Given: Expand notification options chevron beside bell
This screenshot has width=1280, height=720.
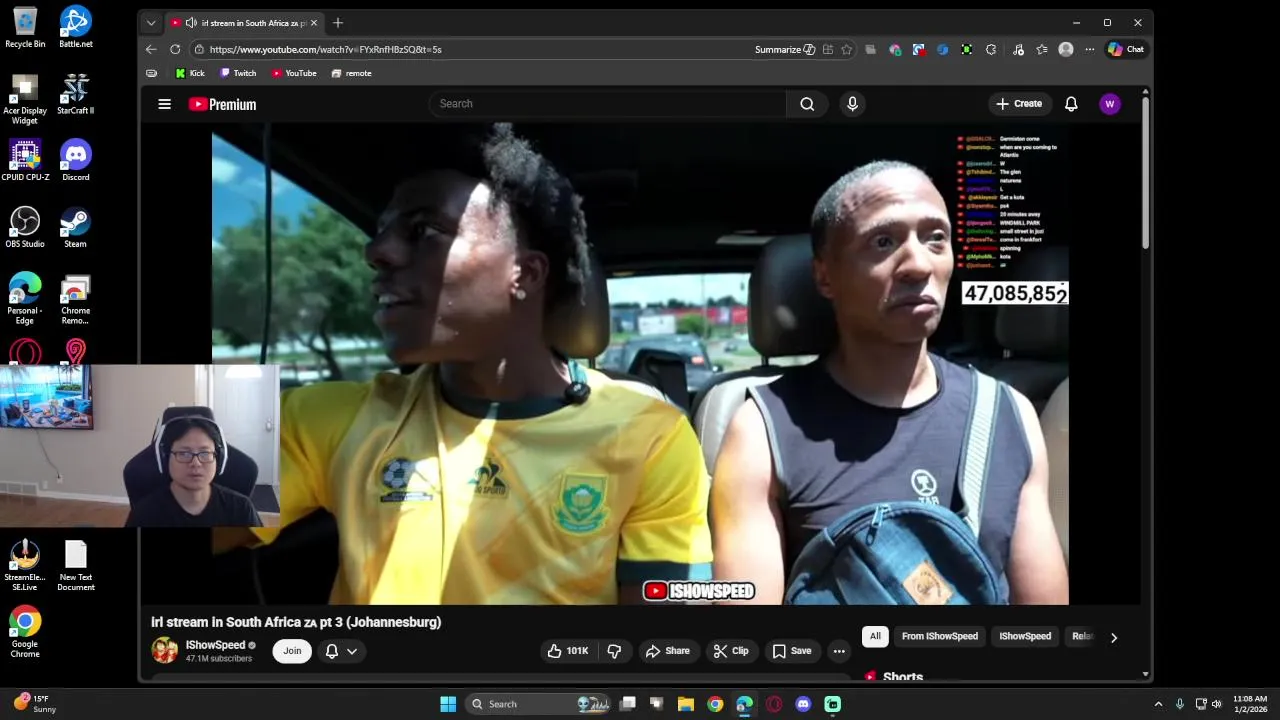Looking at the screenshot, I should pyautogui.click(x=352, y=651).
